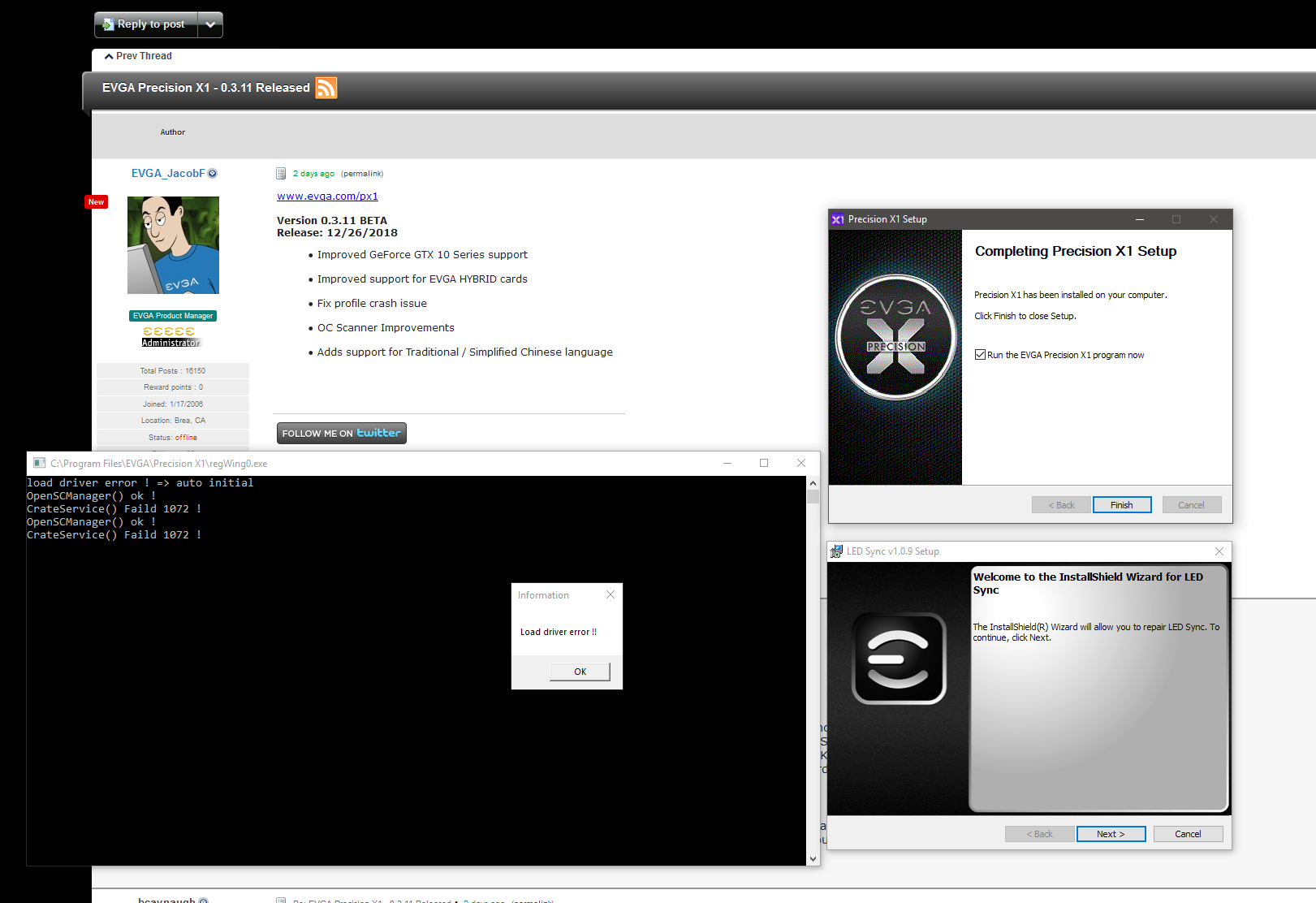Uncheck Run the EVGA Precision X1 program now
This screenshot has width=1316, height=903.
point(981,355)
